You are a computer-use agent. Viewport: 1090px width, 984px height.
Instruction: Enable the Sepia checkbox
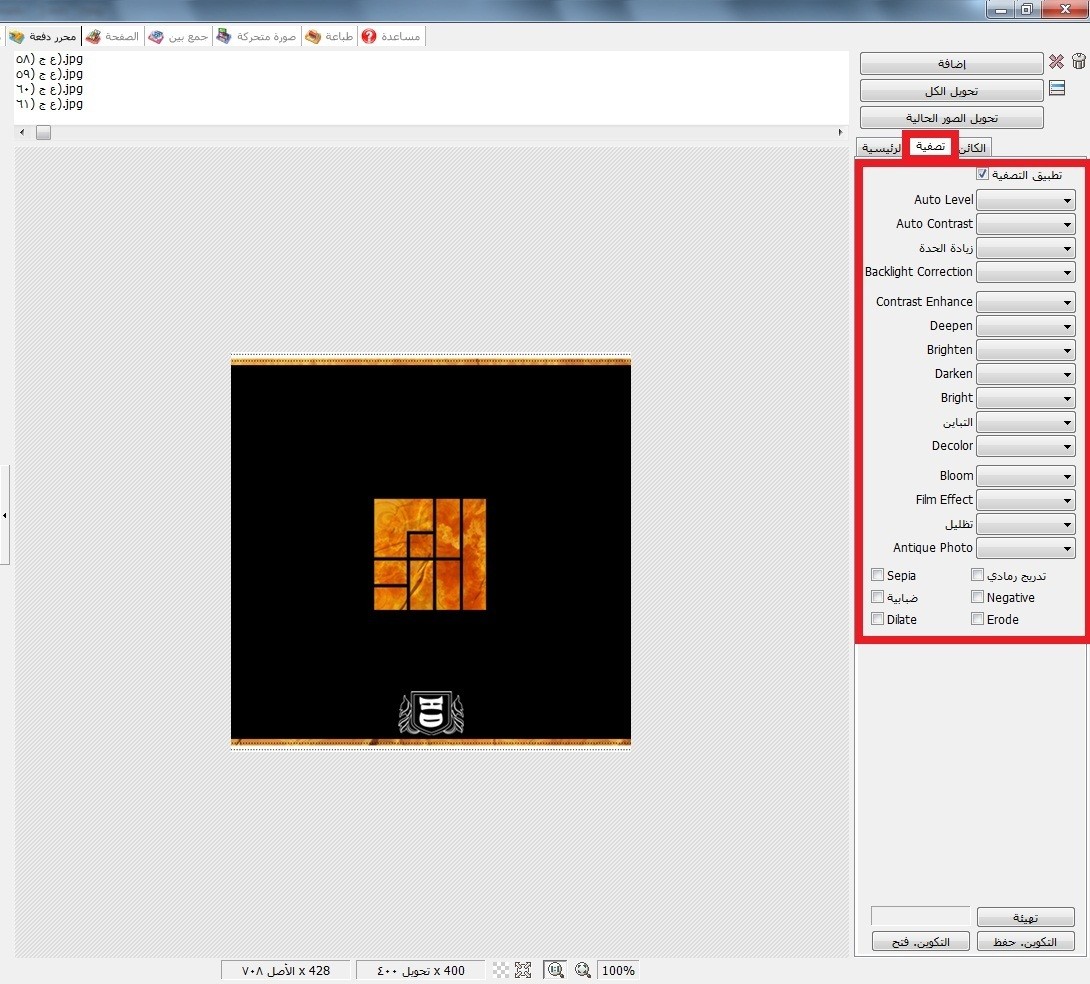[877, 575]
